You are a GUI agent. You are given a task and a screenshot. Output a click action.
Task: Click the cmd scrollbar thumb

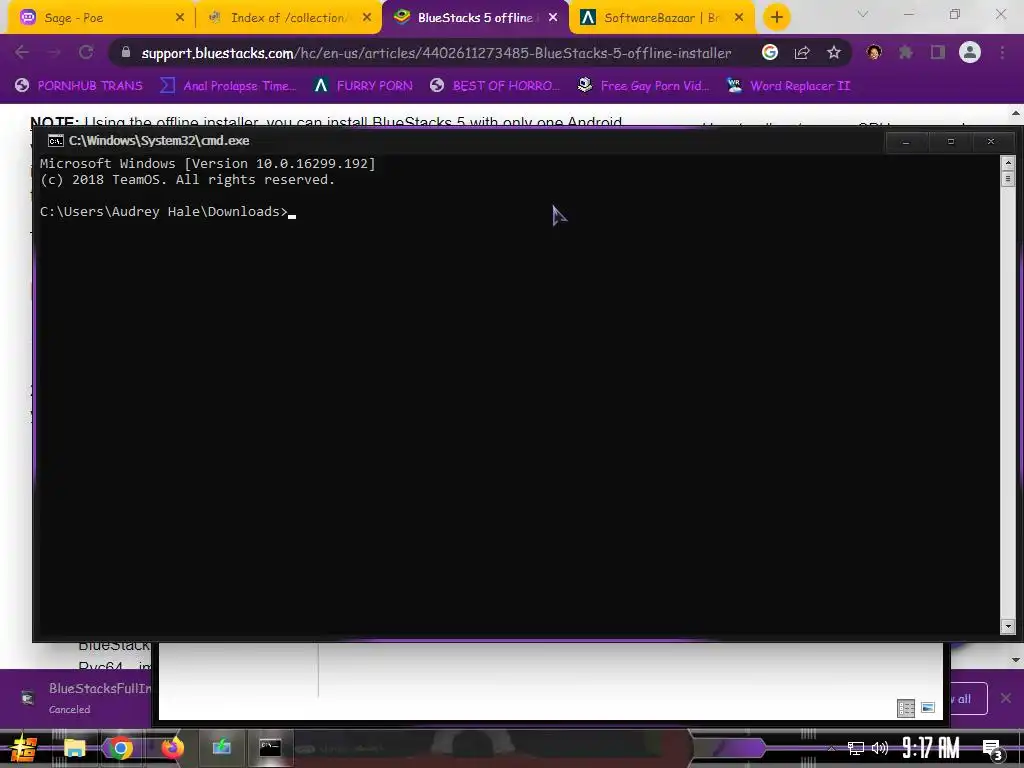pyautogui.click(x=1008, y=178)
